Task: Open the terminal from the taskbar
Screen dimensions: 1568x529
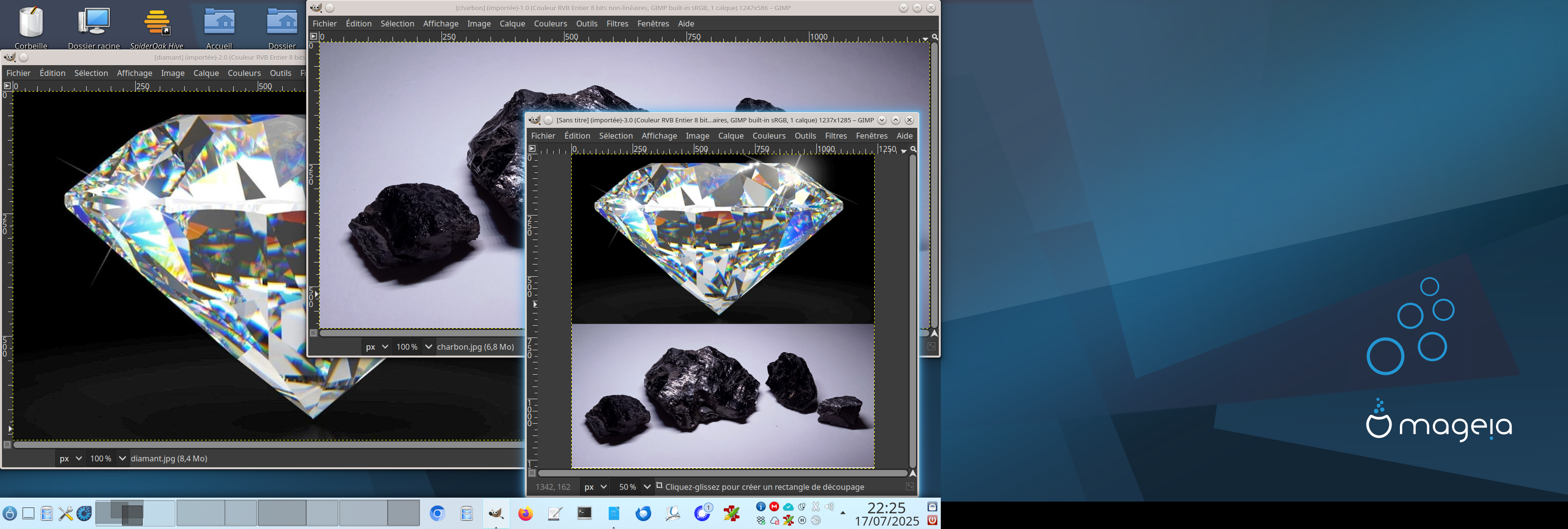Action: pos(585,514)
